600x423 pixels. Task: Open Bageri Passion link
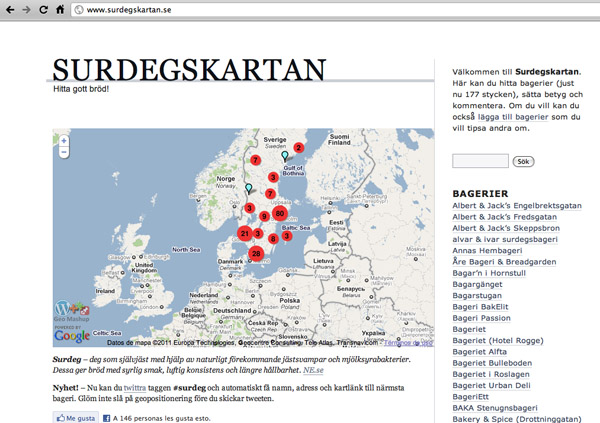[481, 318]
